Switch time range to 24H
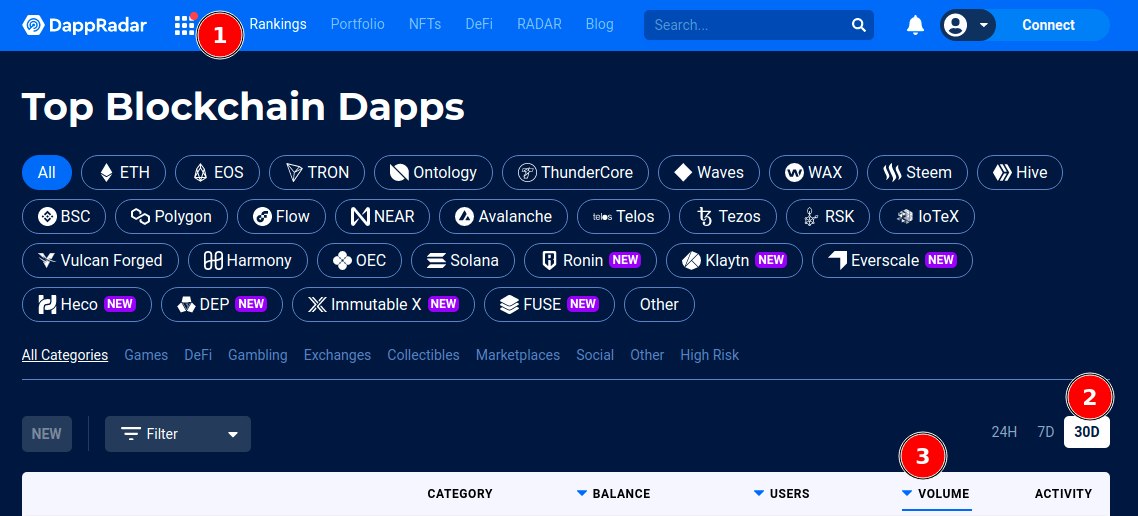Viewport: 1138px width, 516px height. click(1004, 432)
